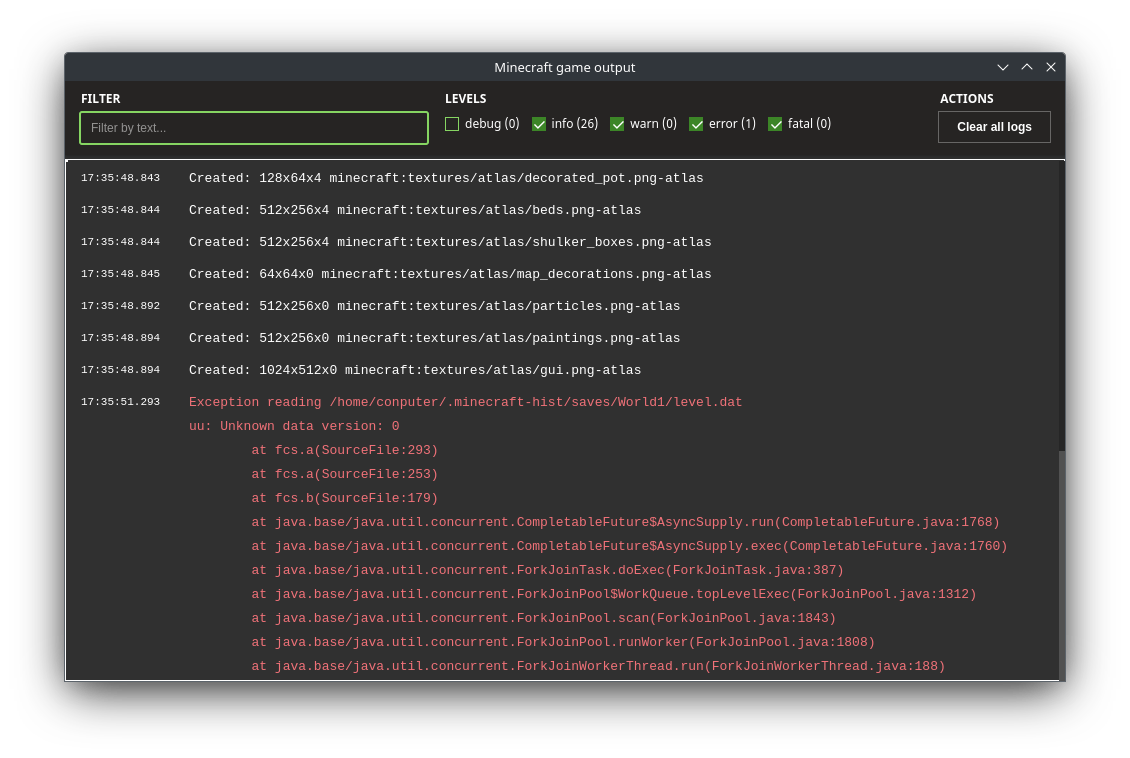Click the 'Unknown data version: 0' line
Screen dimensions: 1130x758
pos(294,426)
